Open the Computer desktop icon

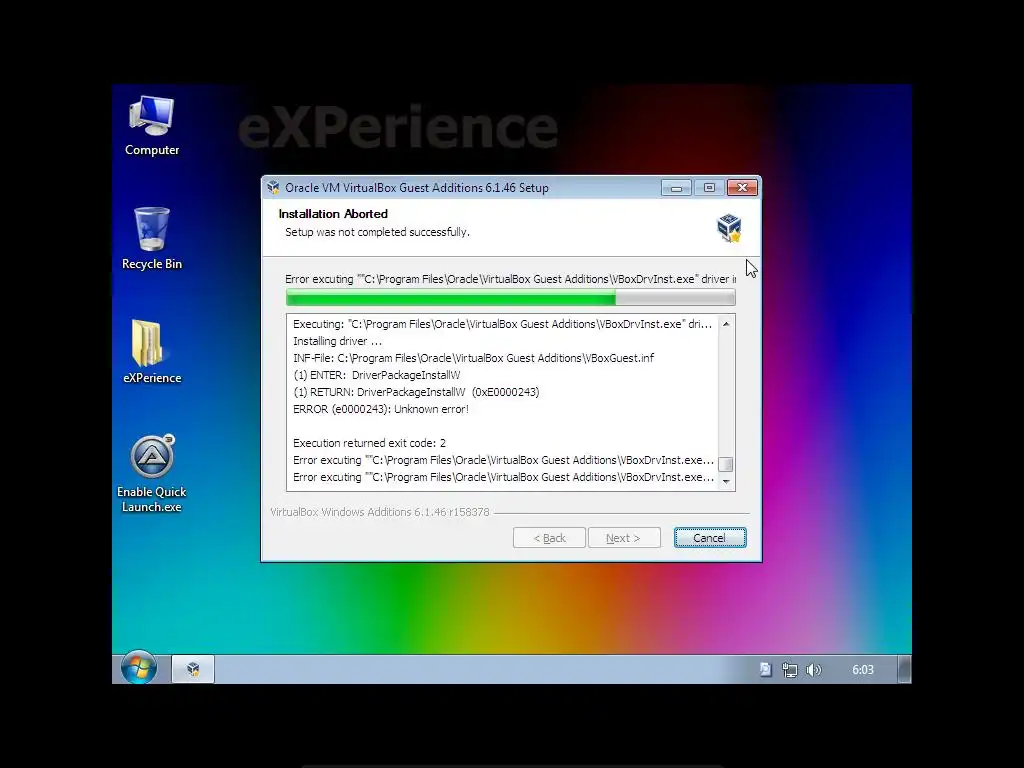(152, 127)
